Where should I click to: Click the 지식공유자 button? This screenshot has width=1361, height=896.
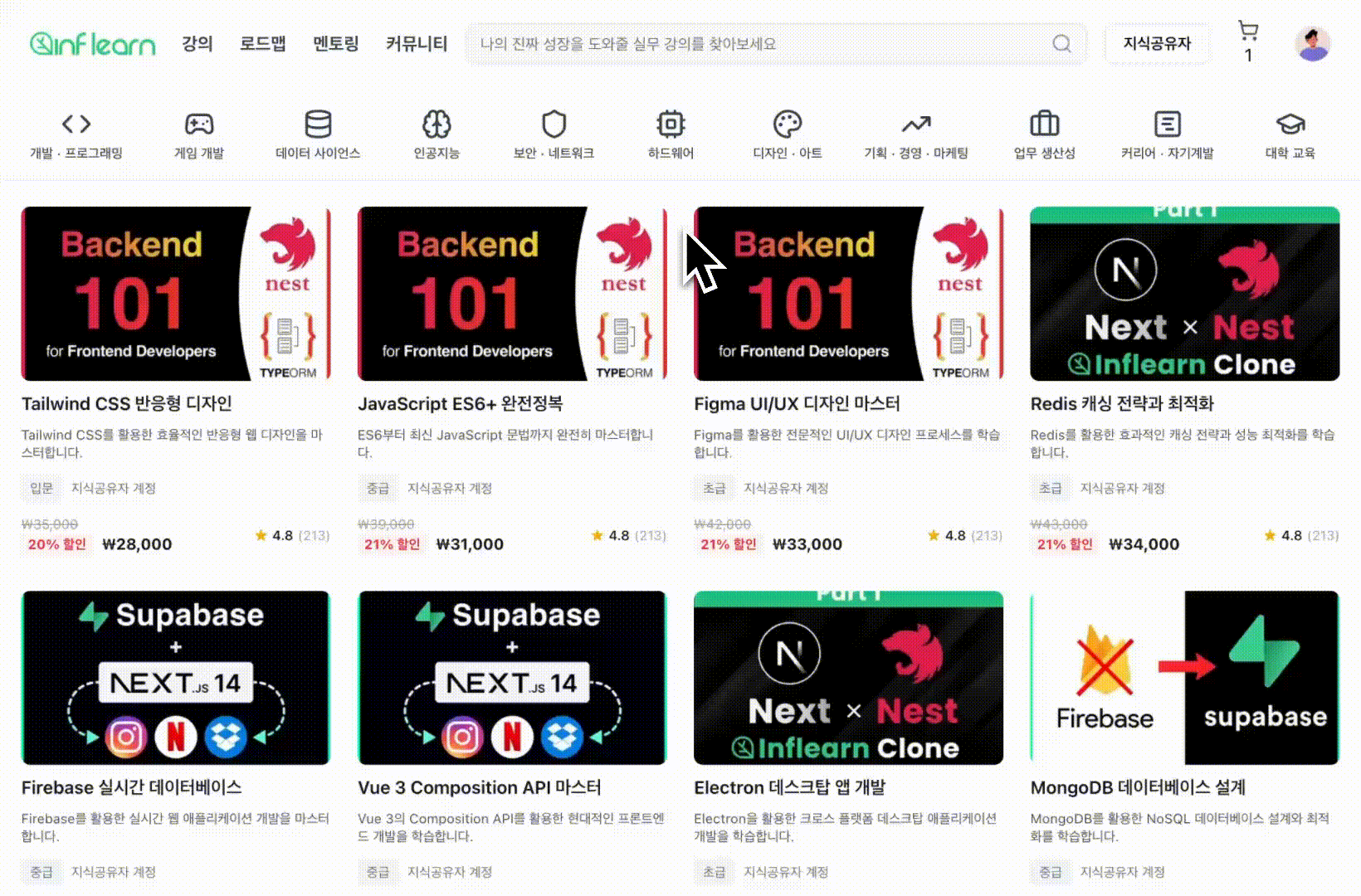tap(1157, 44)
